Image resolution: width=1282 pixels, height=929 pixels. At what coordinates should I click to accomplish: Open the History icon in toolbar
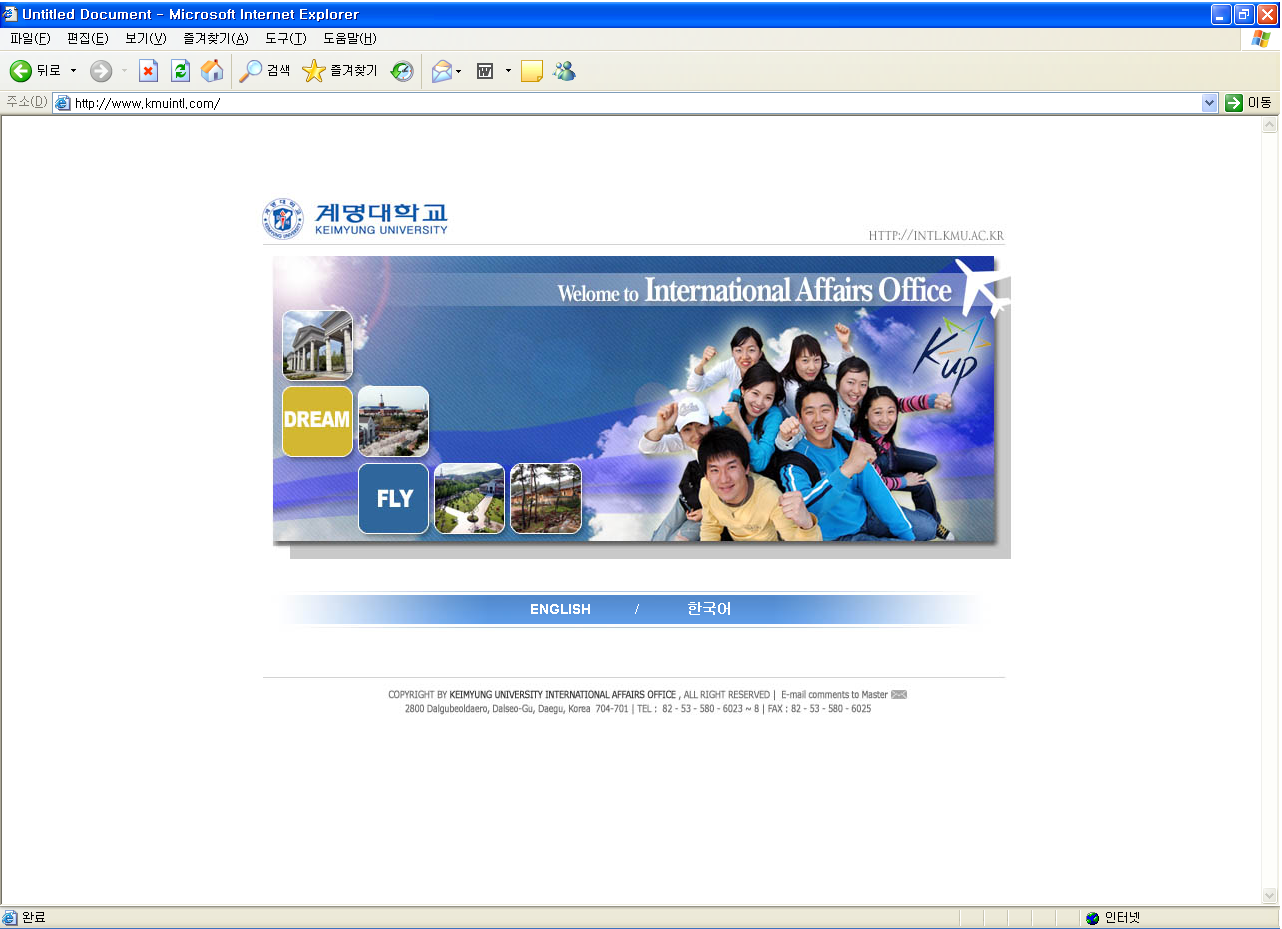402,71
